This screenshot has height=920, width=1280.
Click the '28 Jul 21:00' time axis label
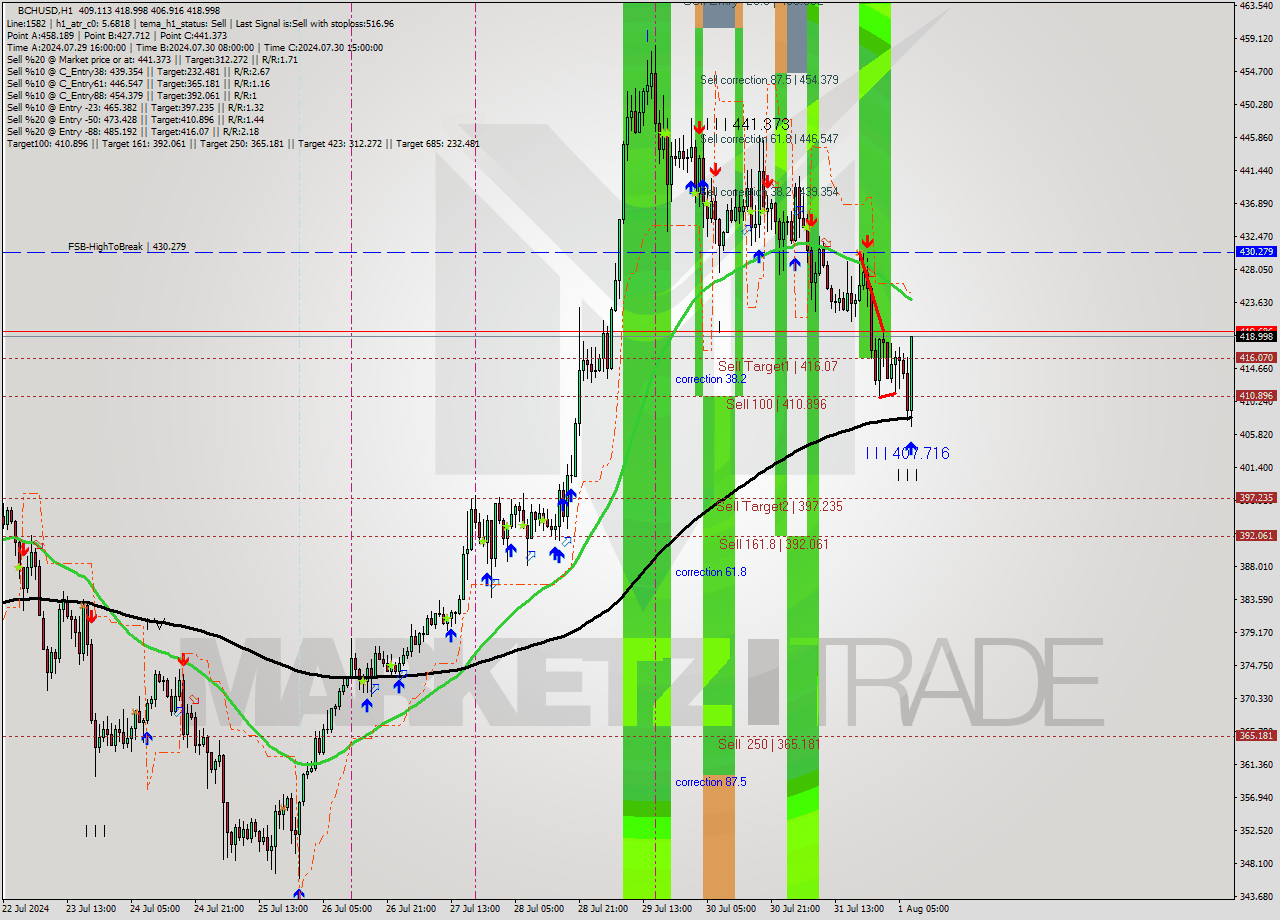(x=603, y=909)
